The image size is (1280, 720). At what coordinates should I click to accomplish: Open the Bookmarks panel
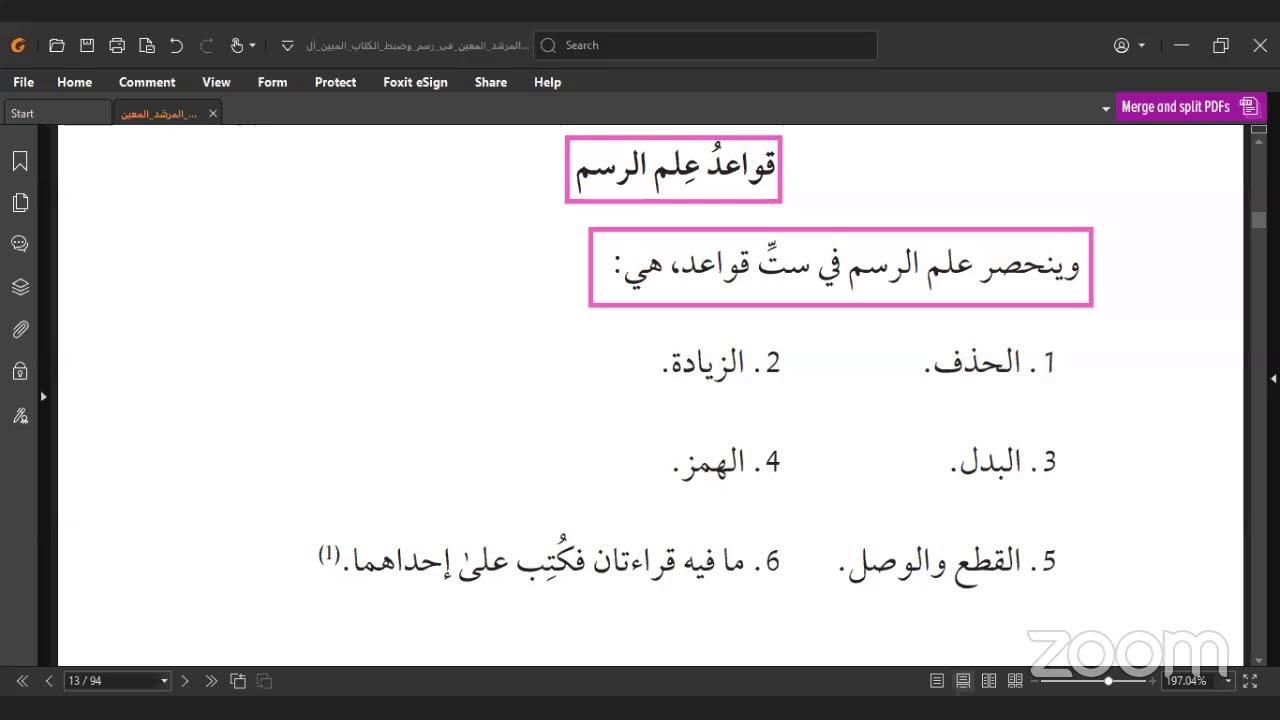pos(20,161)
